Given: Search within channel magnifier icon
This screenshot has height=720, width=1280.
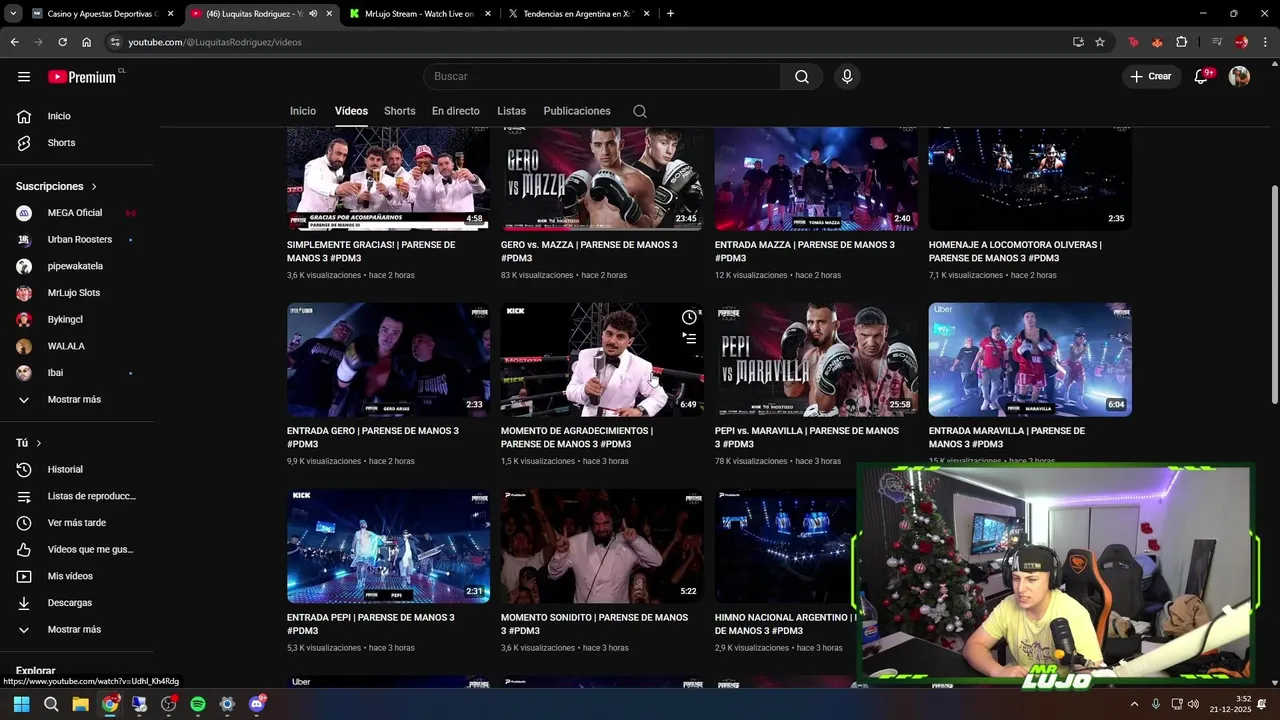Looking at the screenshot, I should (x=640, y=111).
